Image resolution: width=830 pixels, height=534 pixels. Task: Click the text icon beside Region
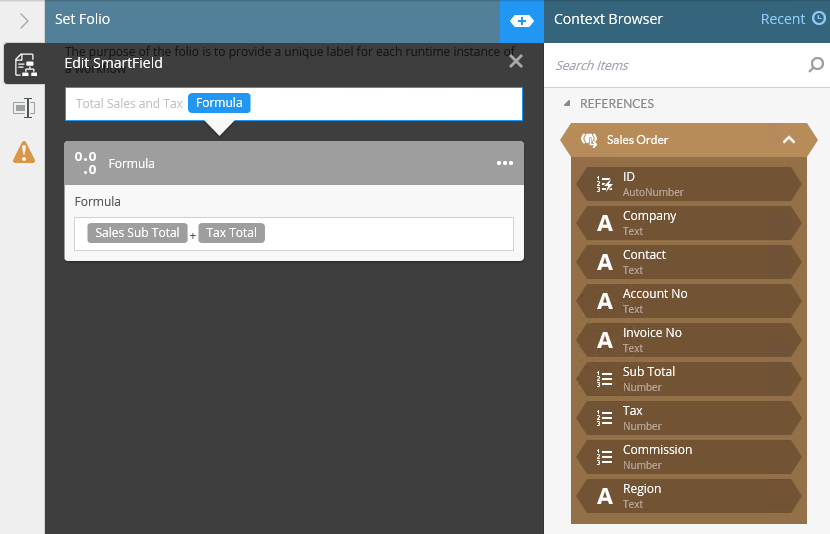click(605, 496)
